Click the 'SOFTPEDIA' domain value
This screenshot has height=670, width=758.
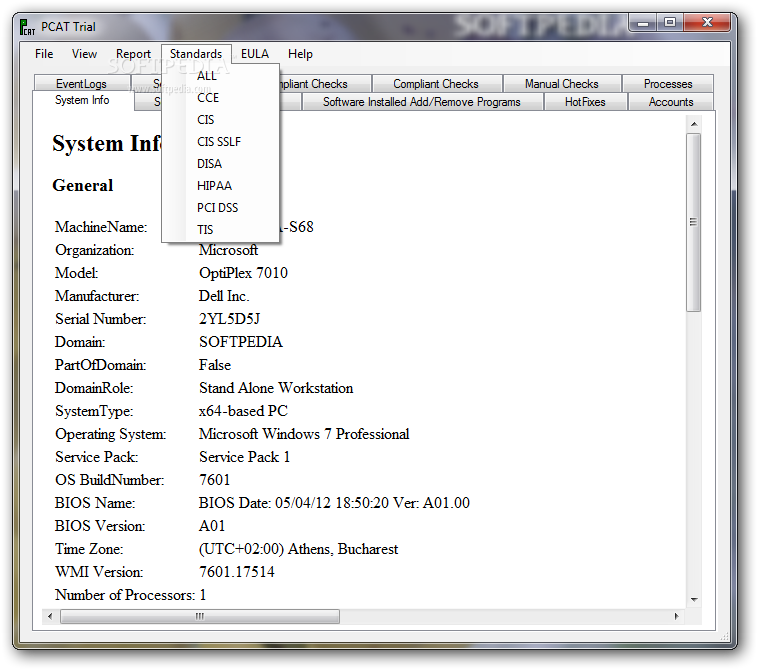(240, 342)
